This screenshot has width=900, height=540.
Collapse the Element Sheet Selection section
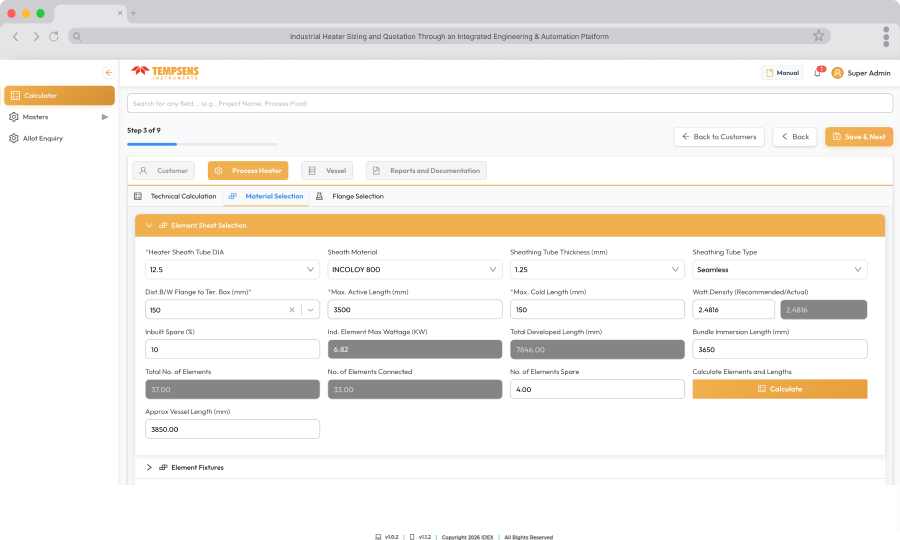[x=149, y=226]
